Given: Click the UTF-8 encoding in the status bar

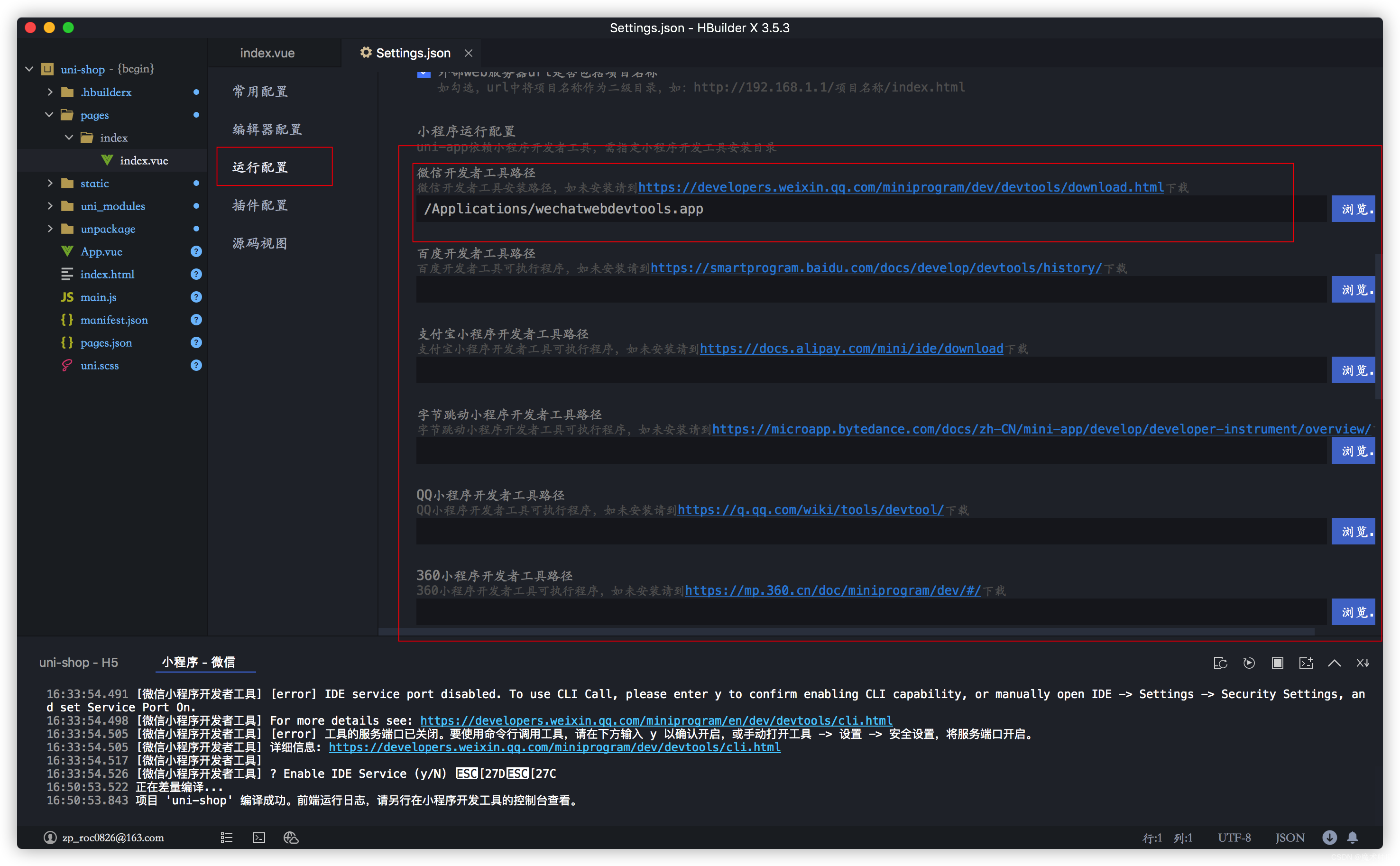Looking at the screenshot, I should tap(1234, 838).
